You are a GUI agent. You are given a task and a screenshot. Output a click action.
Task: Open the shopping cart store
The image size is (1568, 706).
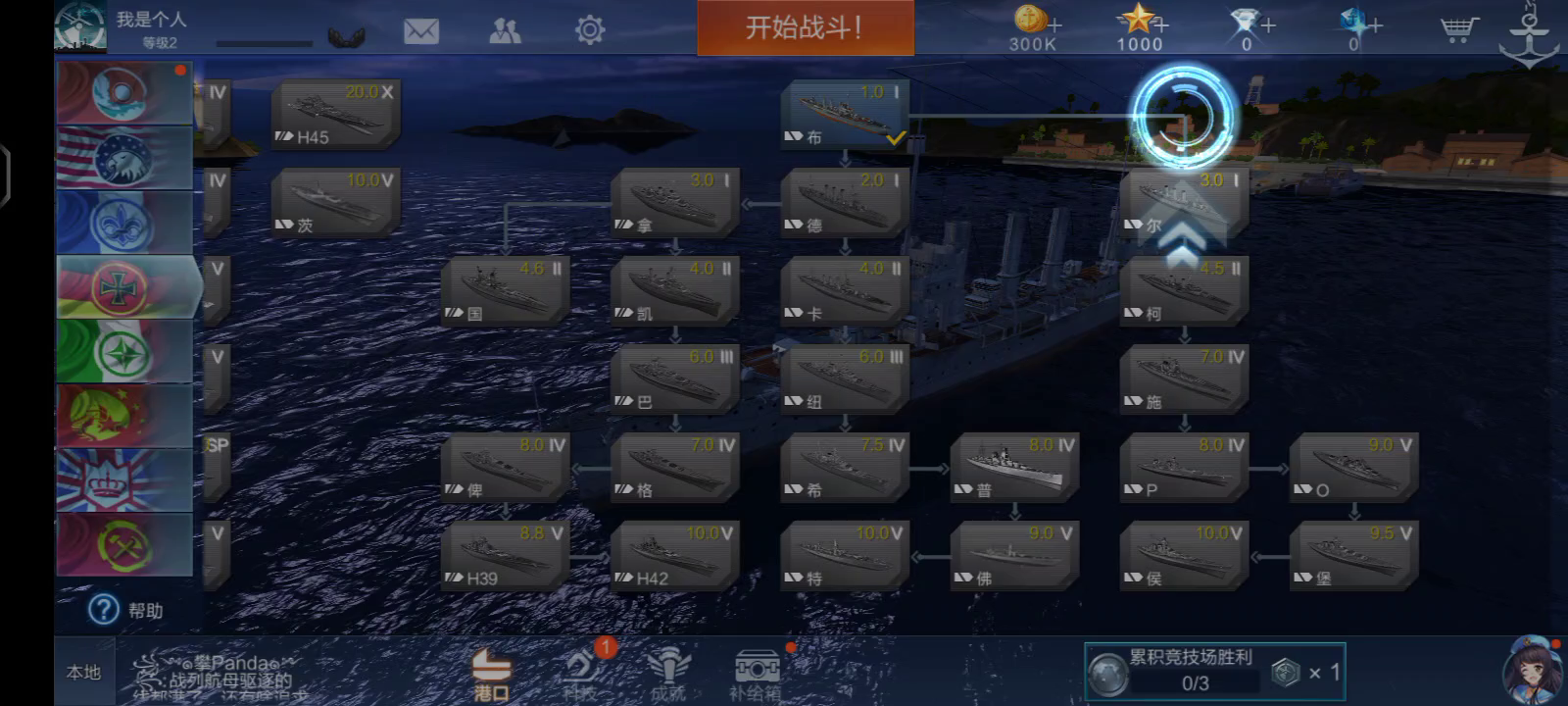1459,28
